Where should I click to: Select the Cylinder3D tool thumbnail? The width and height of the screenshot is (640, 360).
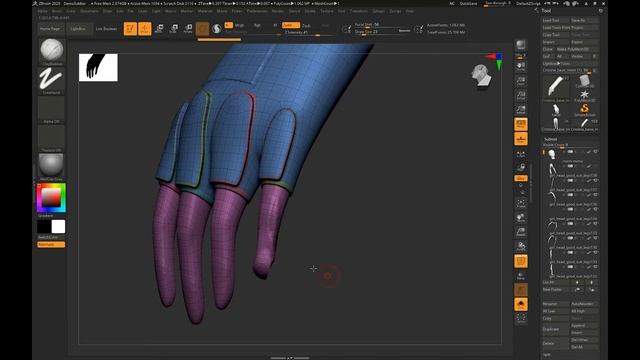[x=584, y=82]
